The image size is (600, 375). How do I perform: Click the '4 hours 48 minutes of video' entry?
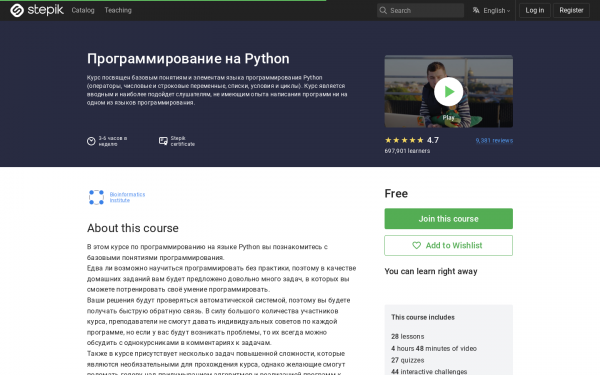pyautogui.click(x=434, y=348)
